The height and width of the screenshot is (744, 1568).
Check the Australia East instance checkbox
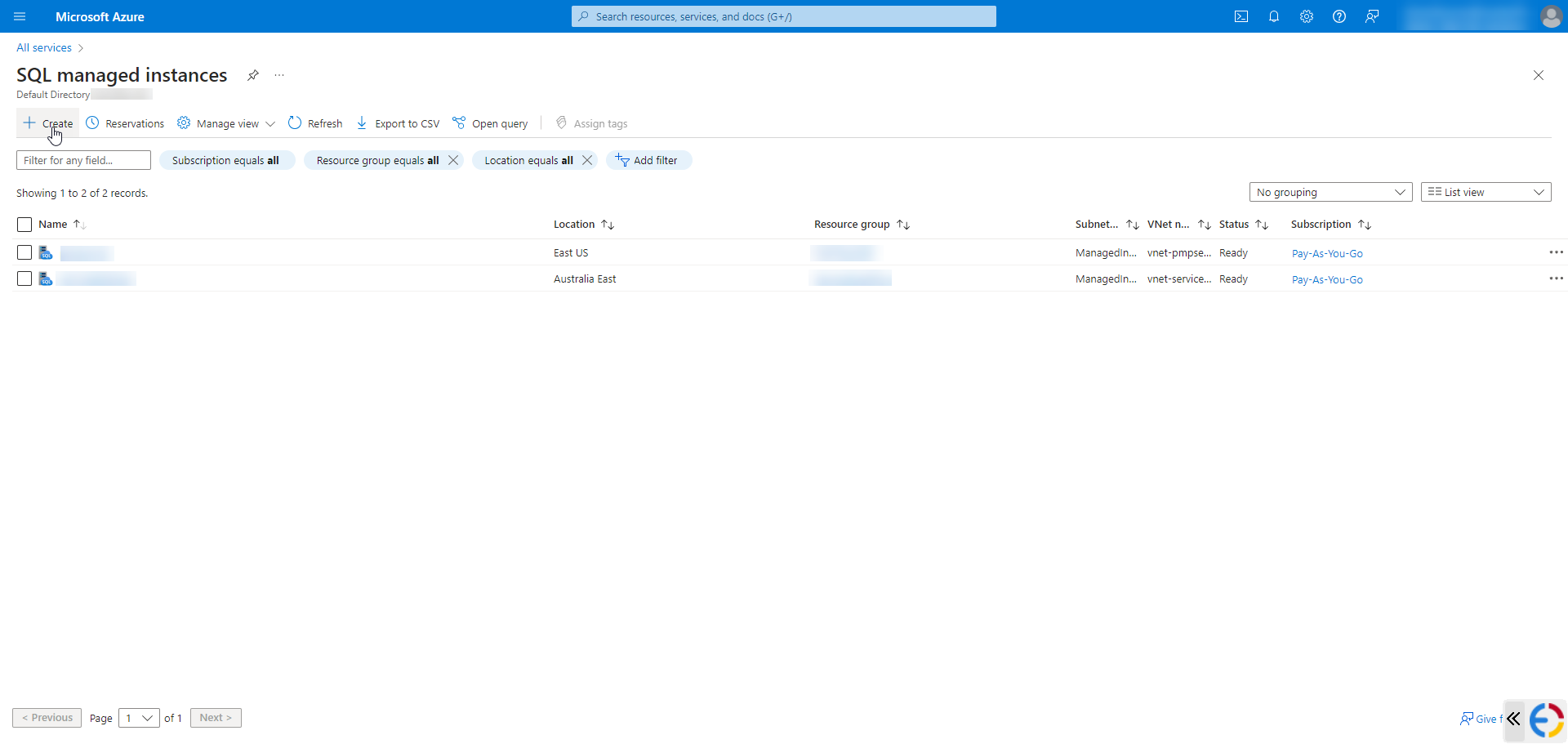[x=24, y=278]
